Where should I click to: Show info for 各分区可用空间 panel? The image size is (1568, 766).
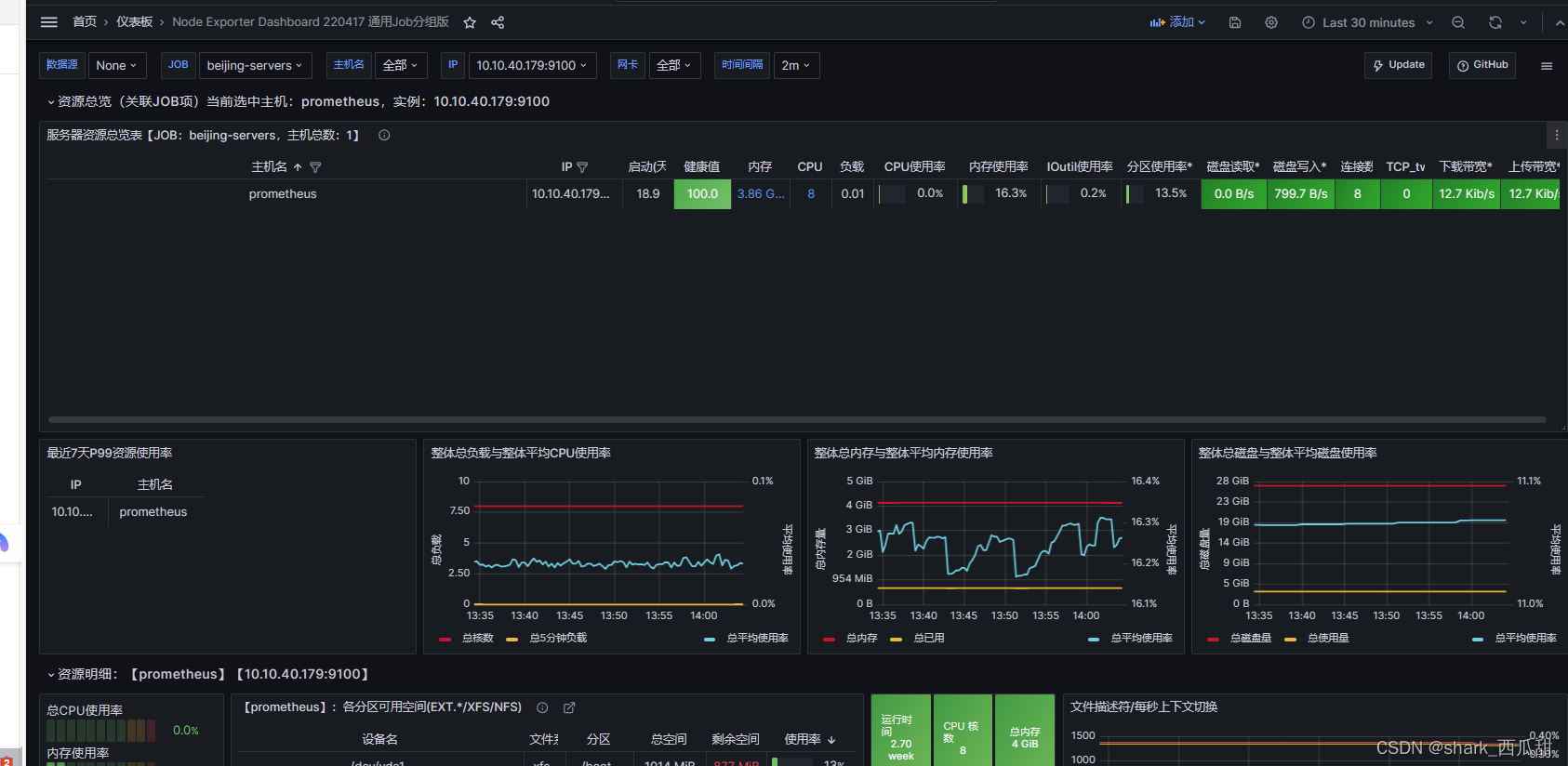pos(542,707)
